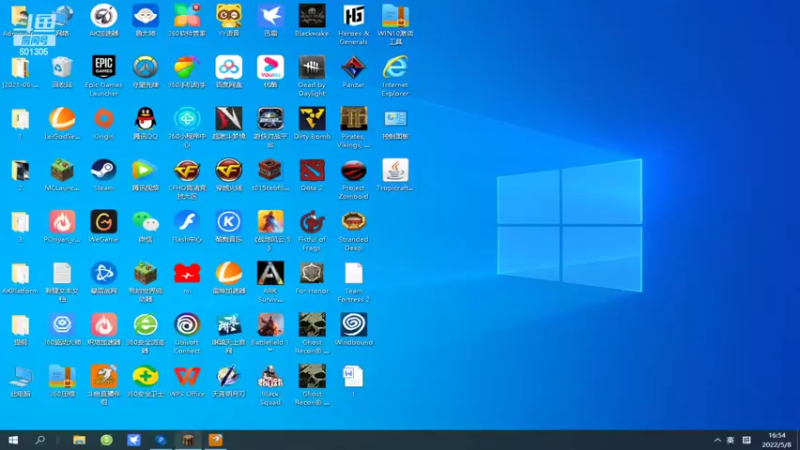Screen dimensions: 800x450
Task: Switch to the orange taskbar app
Action: [215, 440]
